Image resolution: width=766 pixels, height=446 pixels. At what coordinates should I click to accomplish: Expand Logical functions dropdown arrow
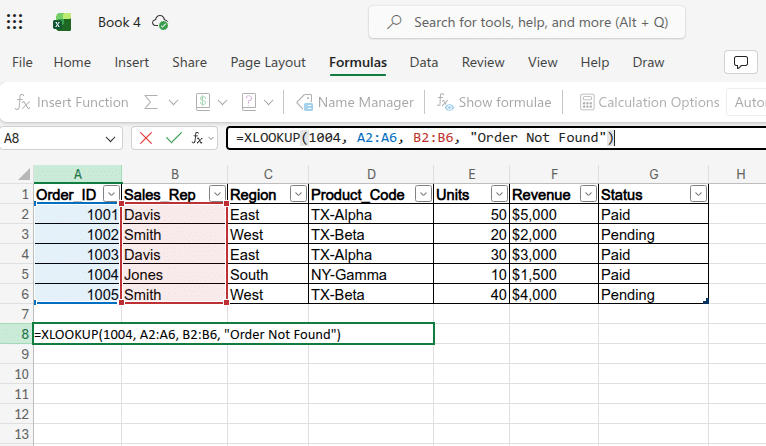268,103
